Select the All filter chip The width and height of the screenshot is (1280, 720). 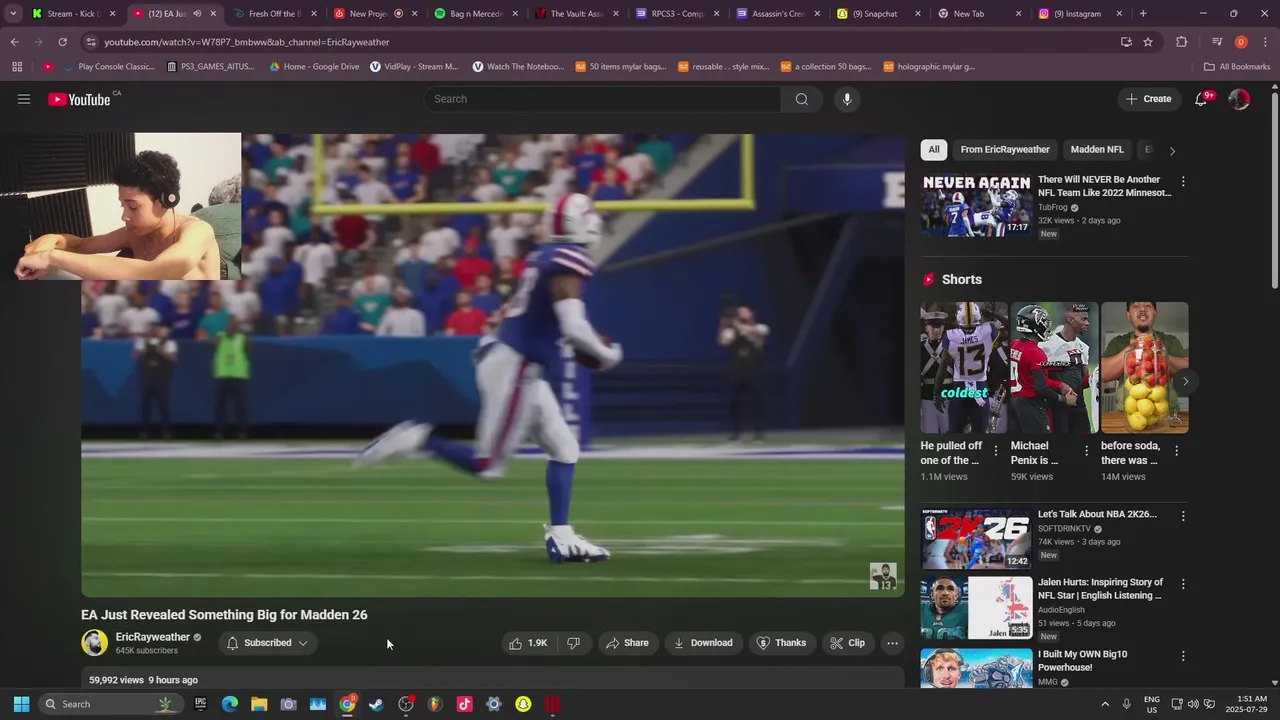934,150
